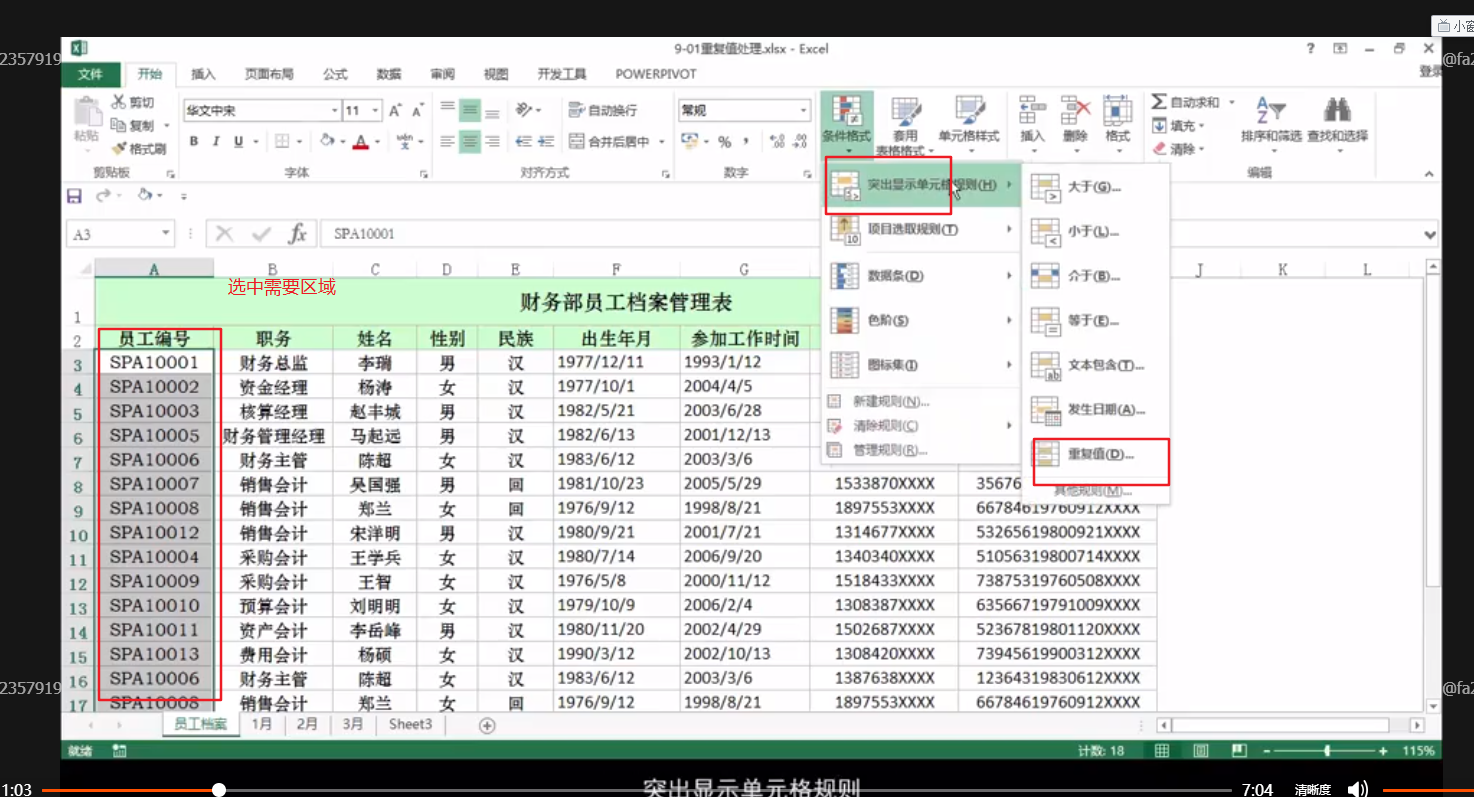
Task: Click the Format Painter (格式刷) button
Action: click(x=139, y=149)
